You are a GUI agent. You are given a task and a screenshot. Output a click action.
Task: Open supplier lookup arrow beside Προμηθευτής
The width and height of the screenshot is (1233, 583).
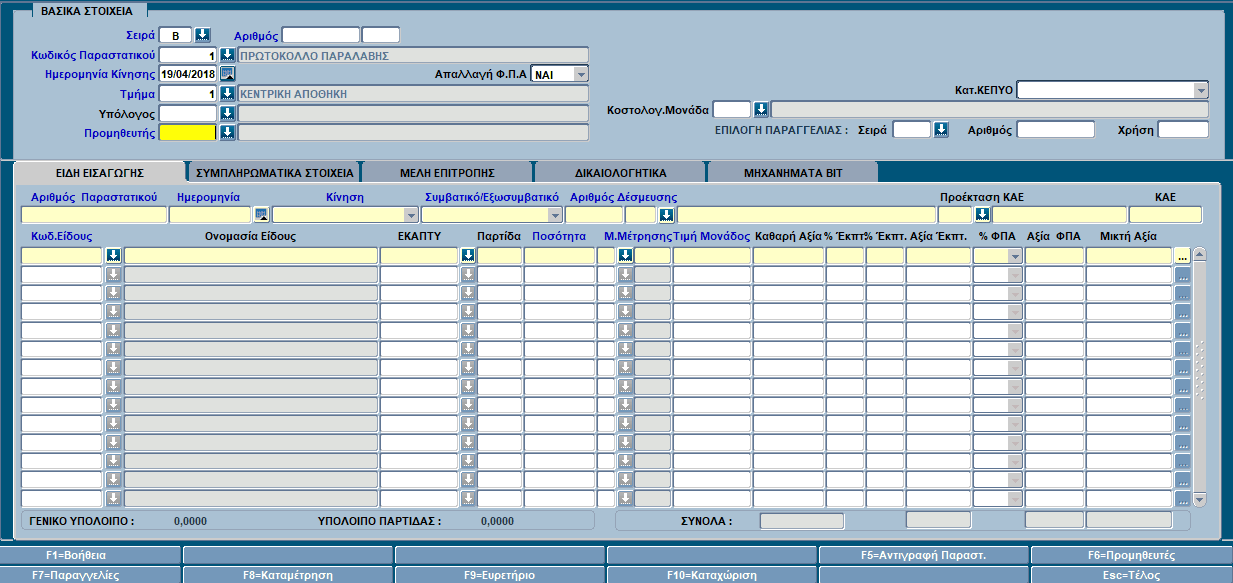(227, 132)
